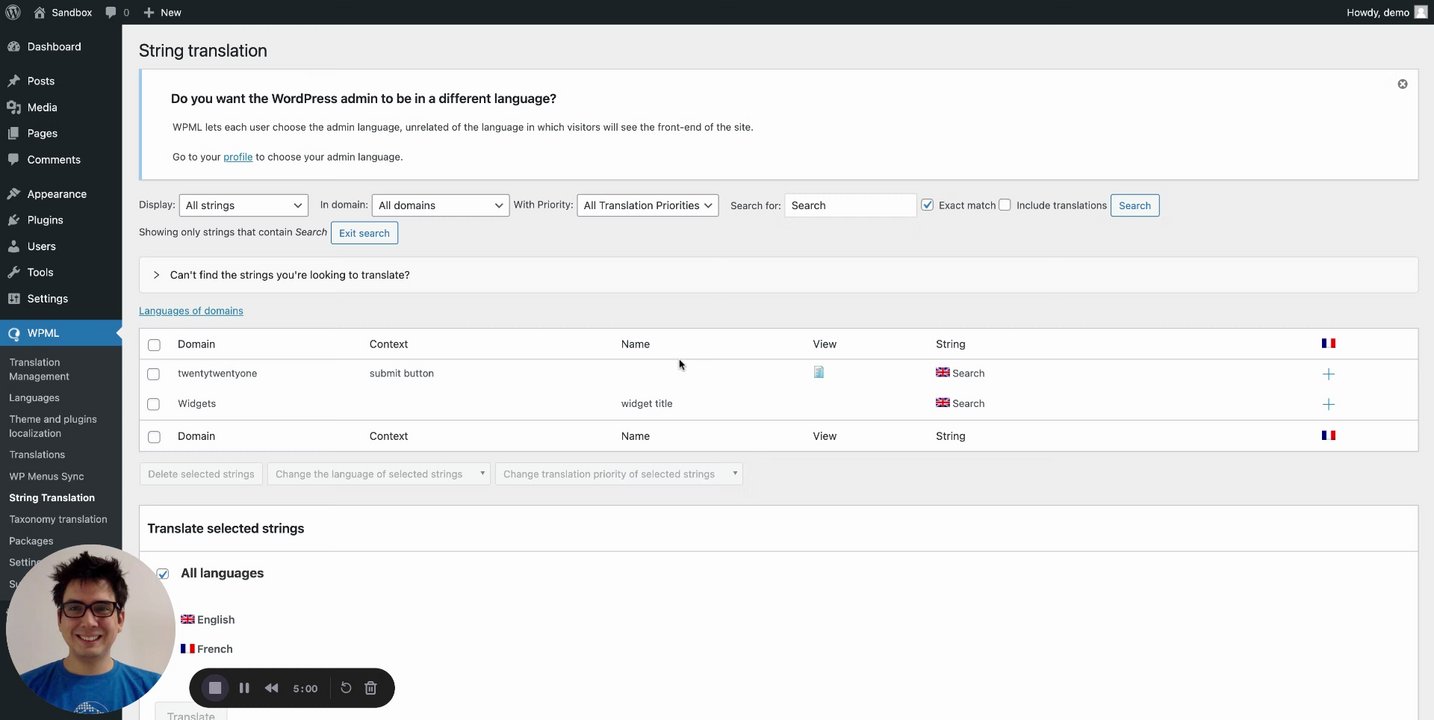
Task: Open the Display all strings dropdown
Action: pyautogui.click(x=243, y=205)
